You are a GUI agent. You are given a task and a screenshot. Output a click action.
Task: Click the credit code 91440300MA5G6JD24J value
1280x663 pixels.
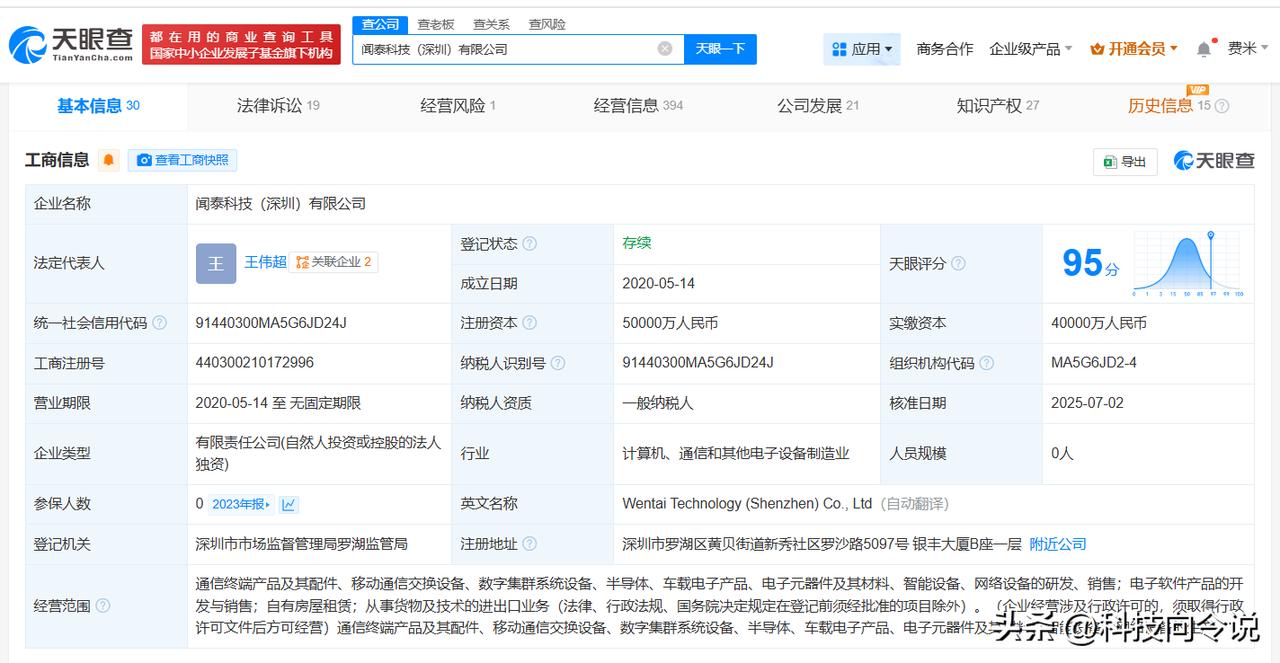coord(271,323)
